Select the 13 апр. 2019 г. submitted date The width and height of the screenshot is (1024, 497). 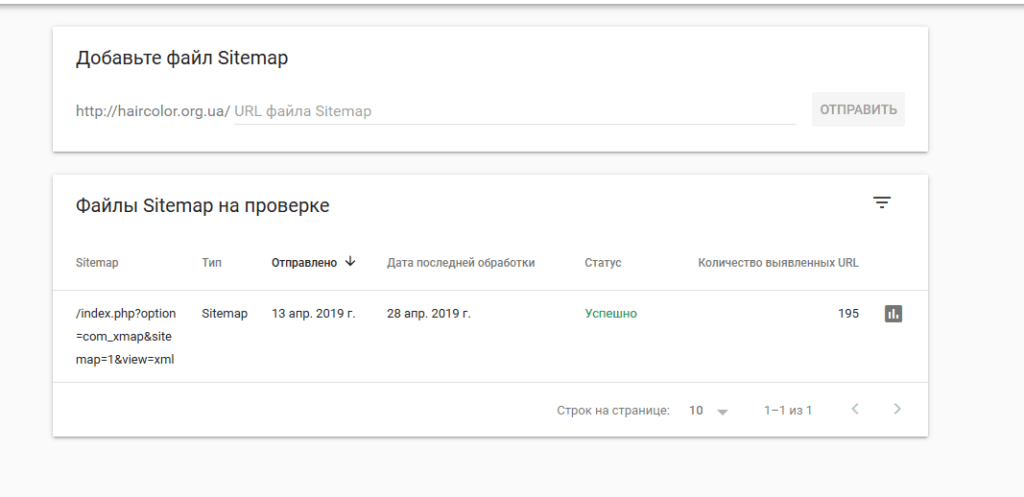[313, 313]
